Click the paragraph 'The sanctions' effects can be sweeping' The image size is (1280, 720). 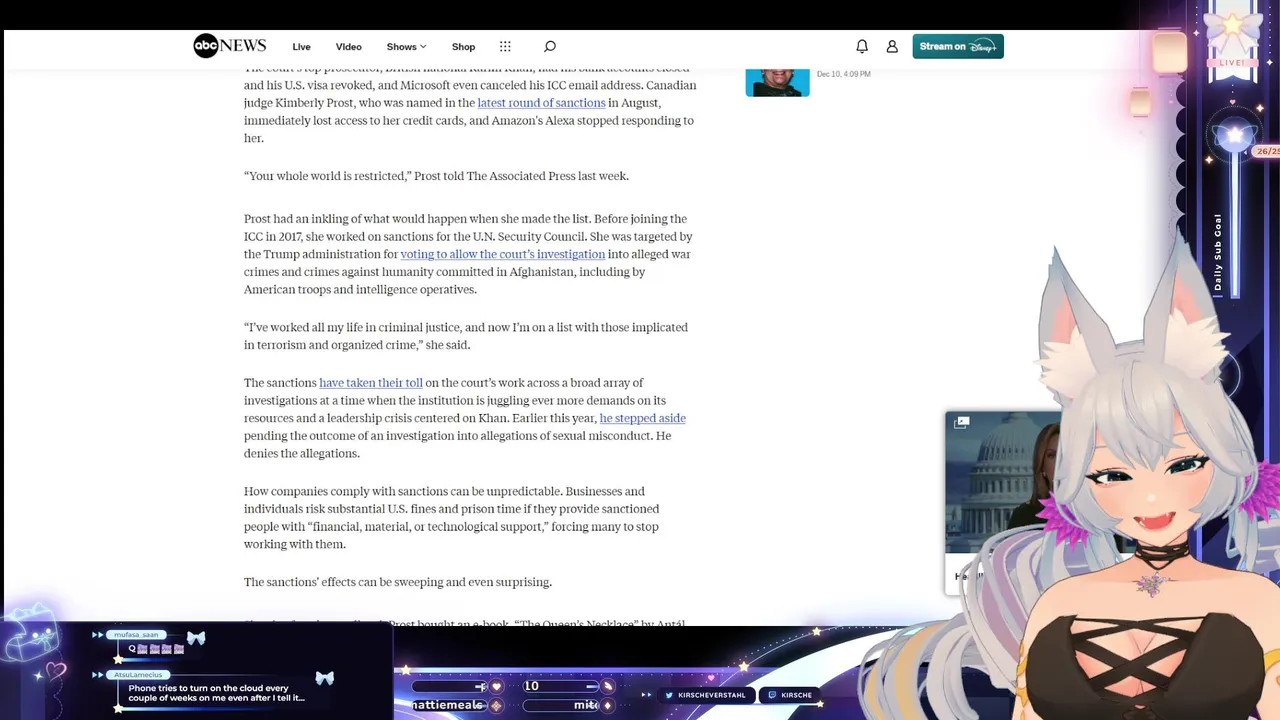(x=398, y=582)
